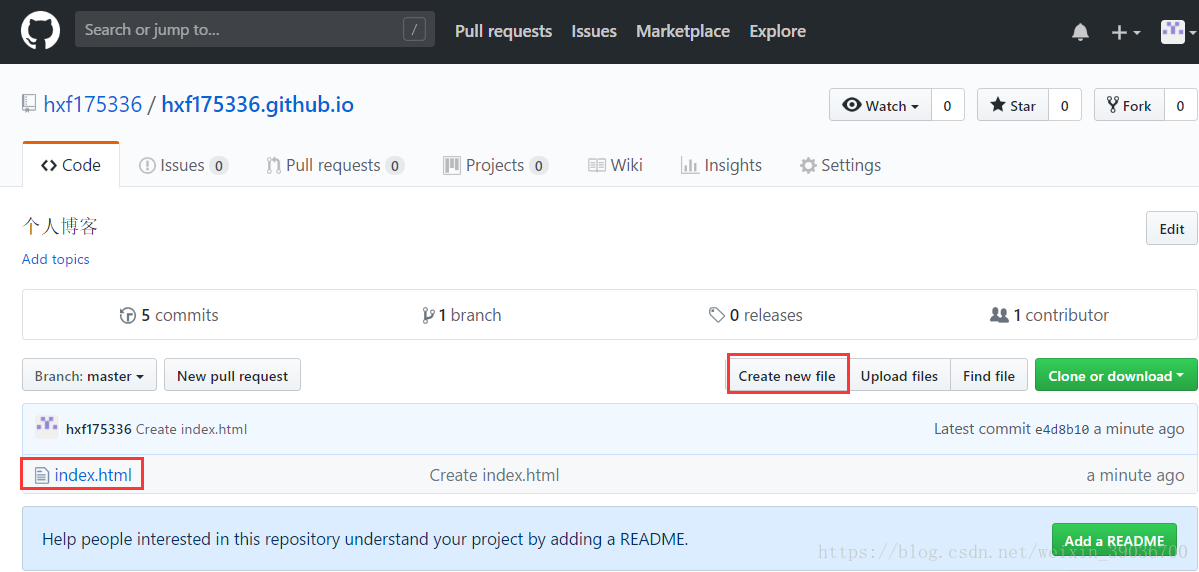
Task: Click the repository book icon
Action: point(29,104)
